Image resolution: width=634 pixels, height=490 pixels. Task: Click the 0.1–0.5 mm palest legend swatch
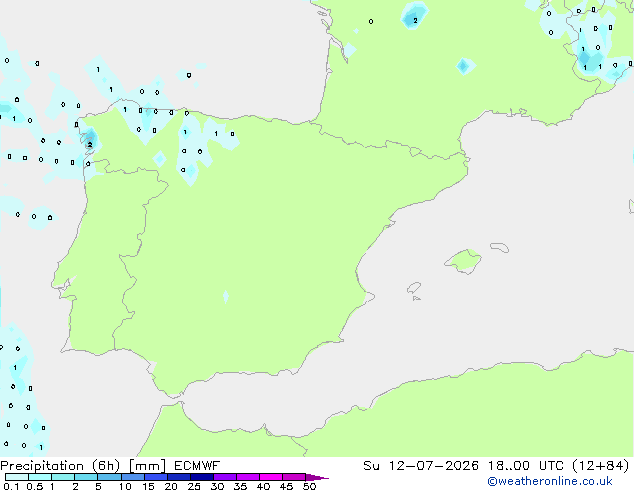pyautogui.click(x=17, y=477)
